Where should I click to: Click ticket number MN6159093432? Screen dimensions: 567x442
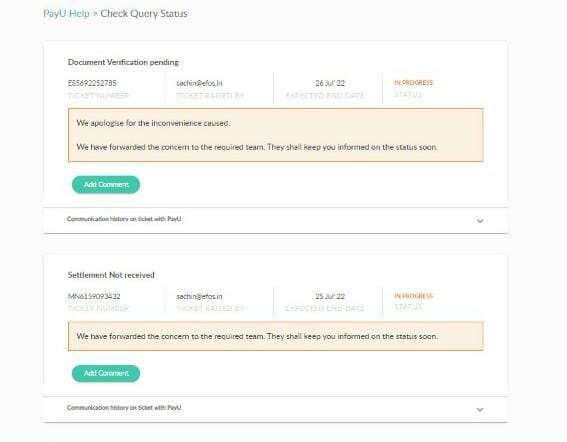[x=94, y=296]
